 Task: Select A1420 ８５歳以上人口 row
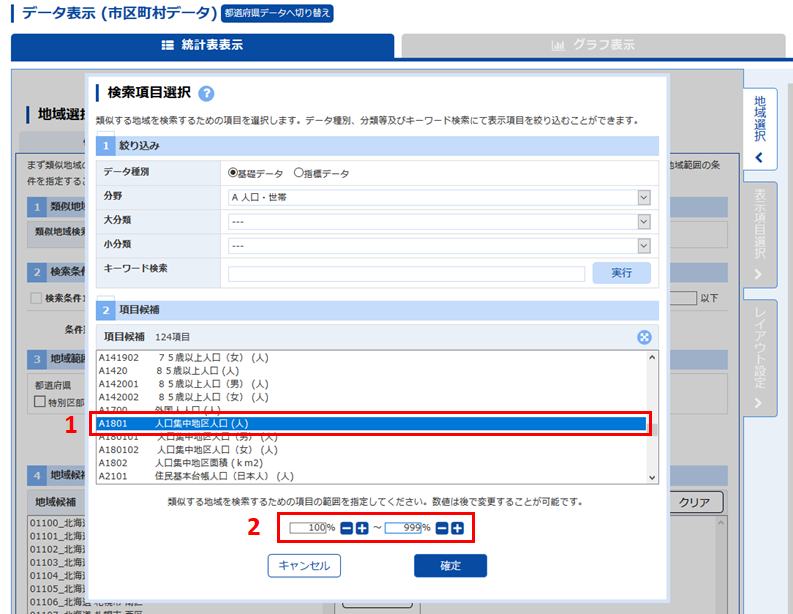coord(371,371)
